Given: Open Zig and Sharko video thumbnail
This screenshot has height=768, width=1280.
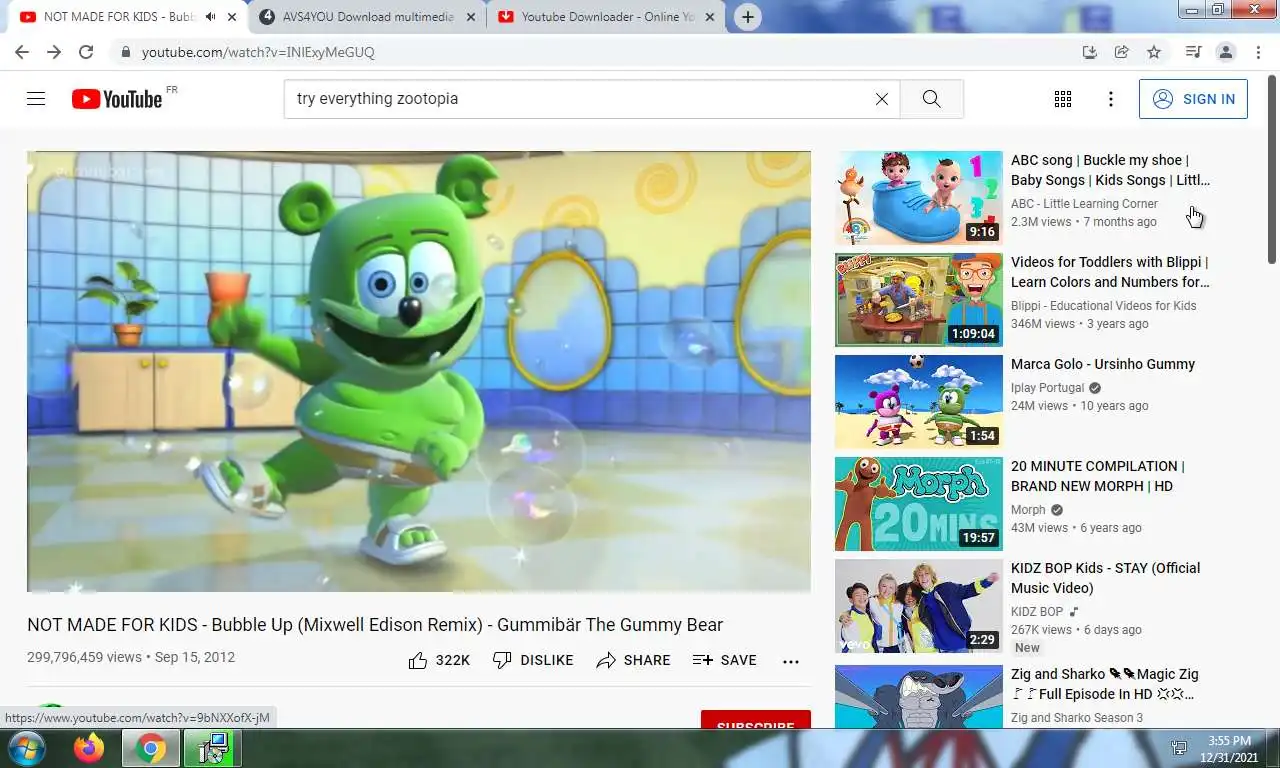Looking at the screenshot, I should (x=919, y=696).
